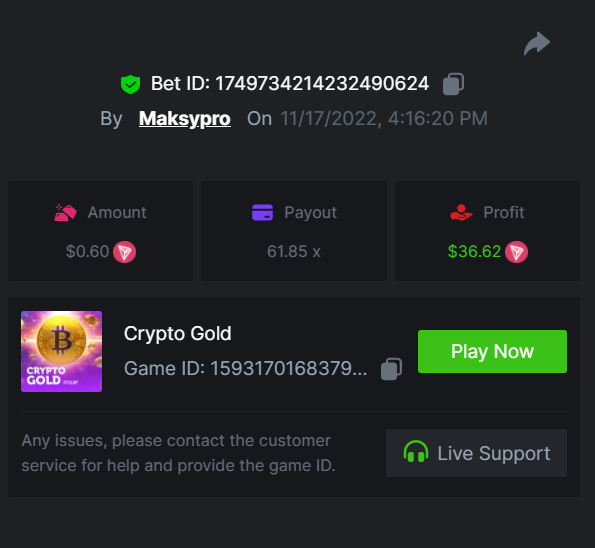Viewport: 595px width, 548px height.
Task: Open Live Support chat
Action: tap(477, 453)
